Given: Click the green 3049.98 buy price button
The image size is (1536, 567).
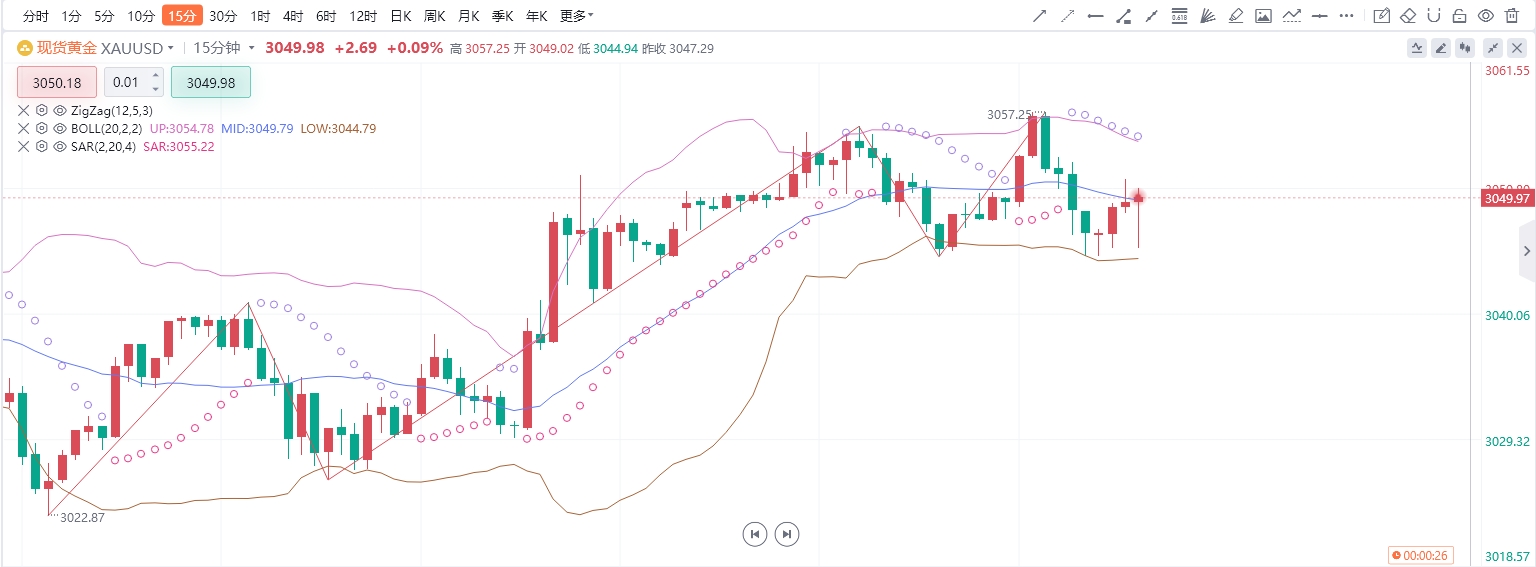Looking at the screenshot, I should [211, 82].
